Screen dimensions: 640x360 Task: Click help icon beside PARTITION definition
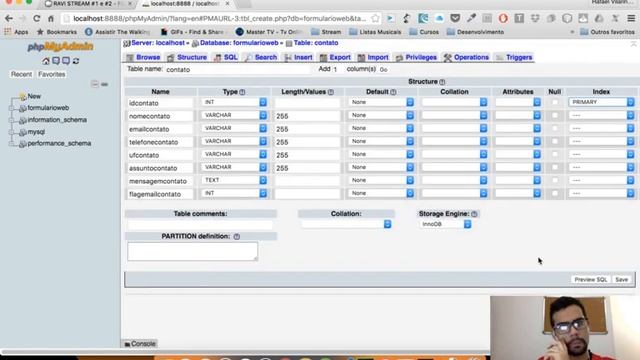237,237
